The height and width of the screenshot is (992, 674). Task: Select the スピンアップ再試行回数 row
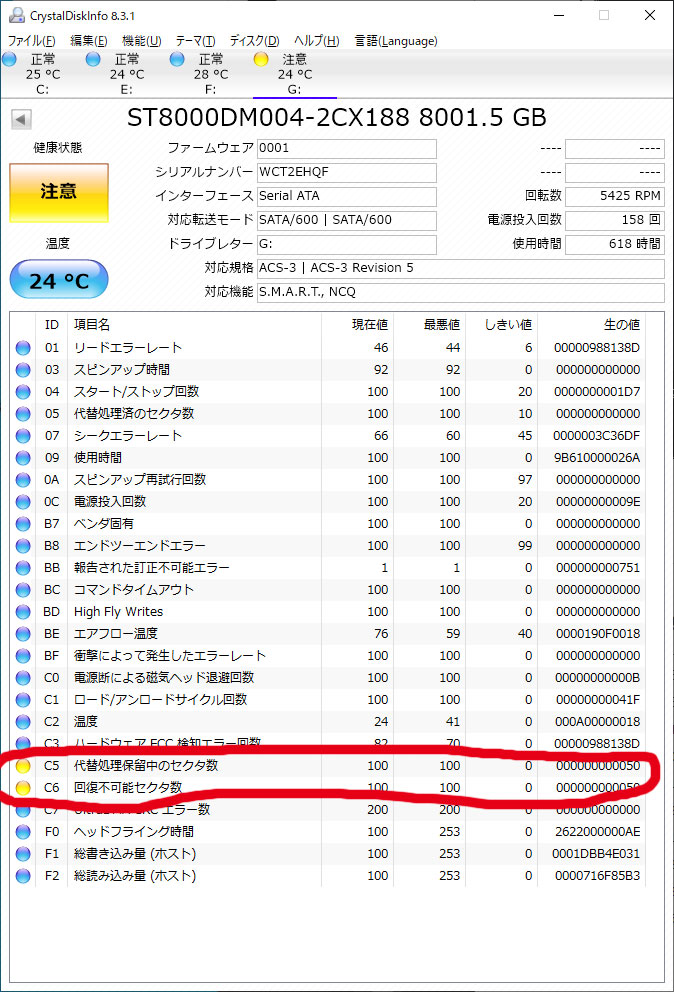click(328, 480)
